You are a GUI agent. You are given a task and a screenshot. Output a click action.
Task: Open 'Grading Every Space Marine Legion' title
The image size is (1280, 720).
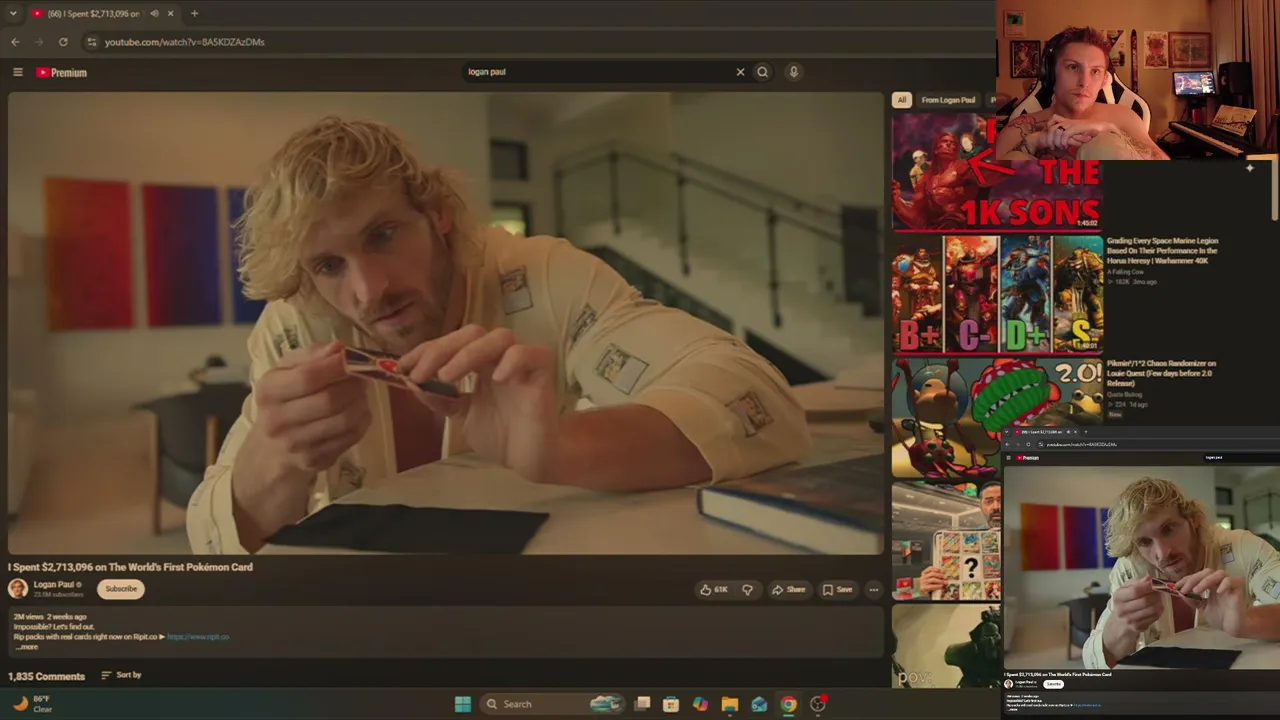[x=1162, y=251]
